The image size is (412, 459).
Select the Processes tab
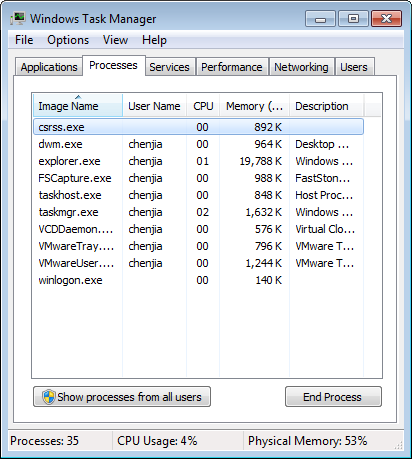pyautogui.click(x=113, y=65)
